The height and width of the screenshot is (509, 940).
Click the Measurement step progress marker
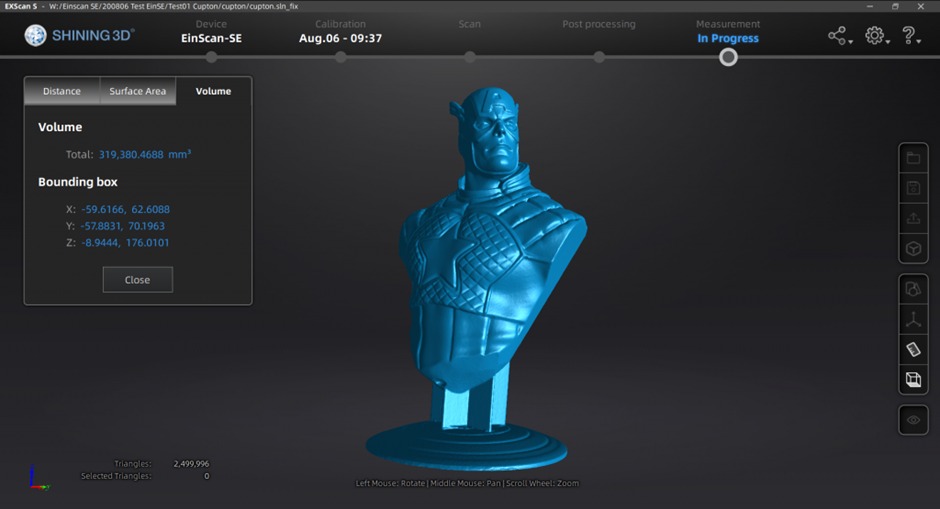[728, 57]
